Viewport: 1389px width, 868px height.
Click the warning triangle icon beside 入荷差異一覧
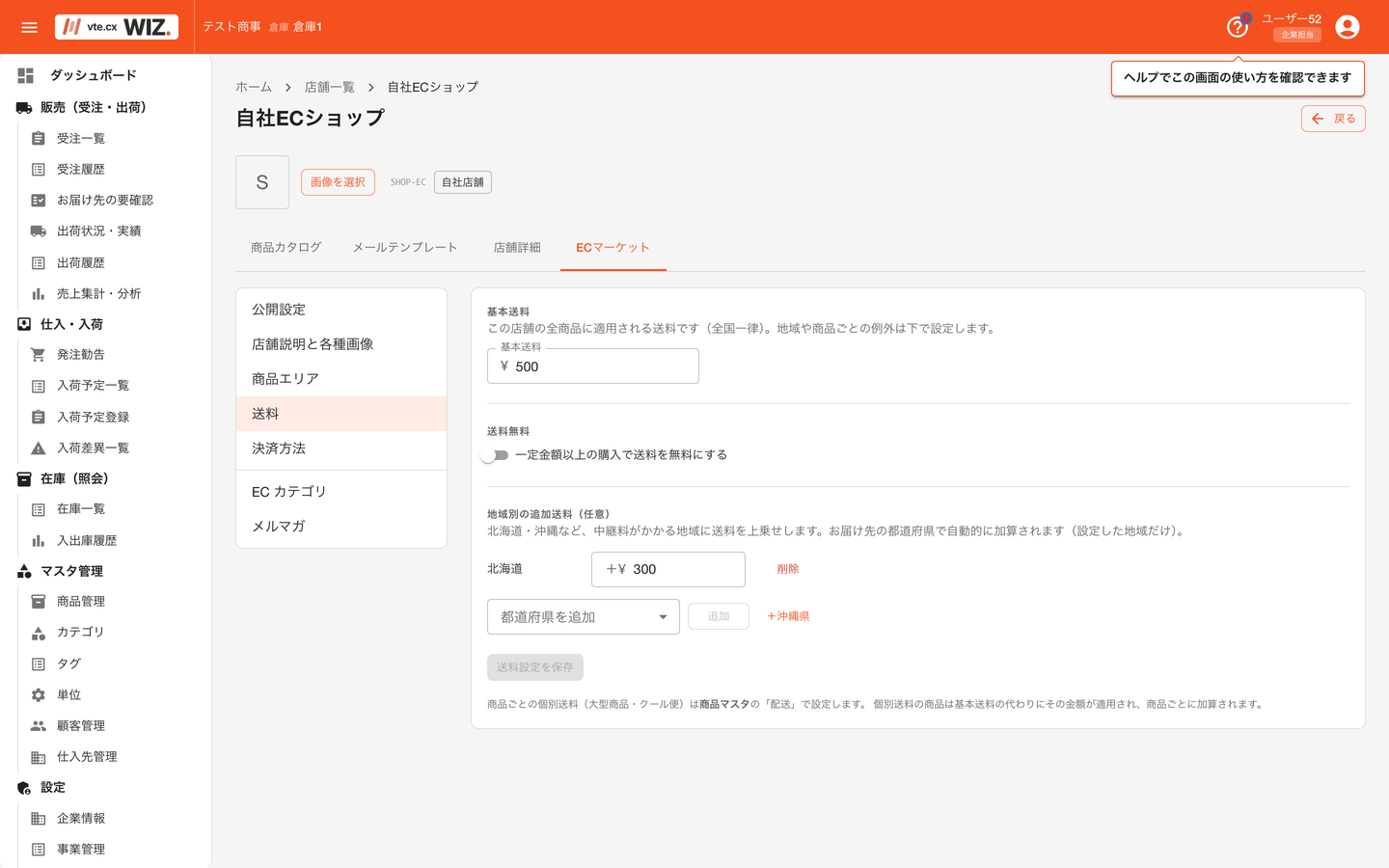(x=39, y=448)
